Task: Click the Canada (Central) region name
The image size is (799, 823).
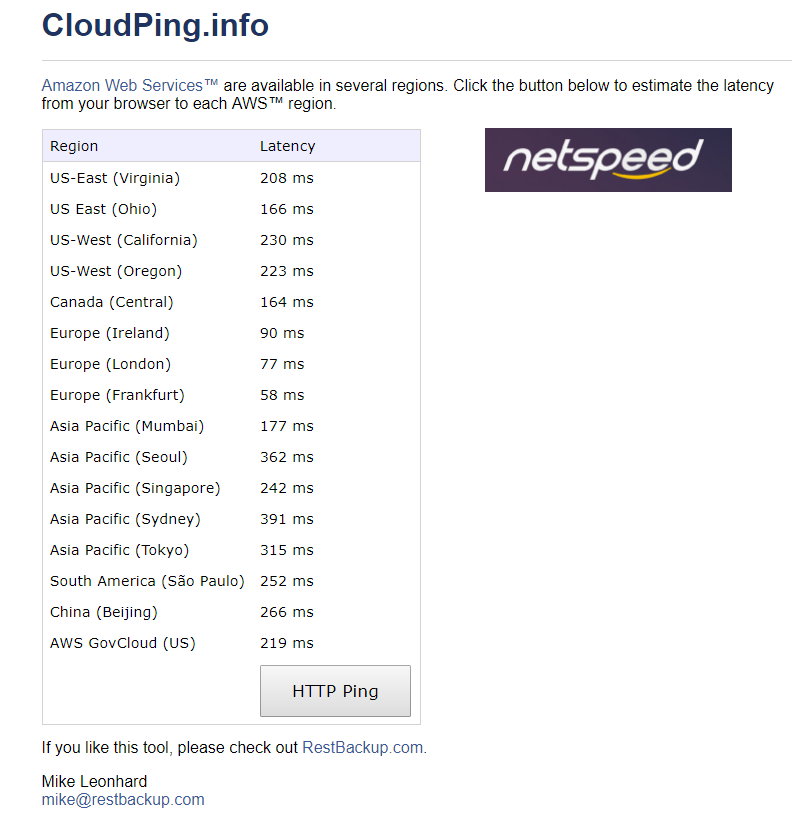Action: (111, 302)
